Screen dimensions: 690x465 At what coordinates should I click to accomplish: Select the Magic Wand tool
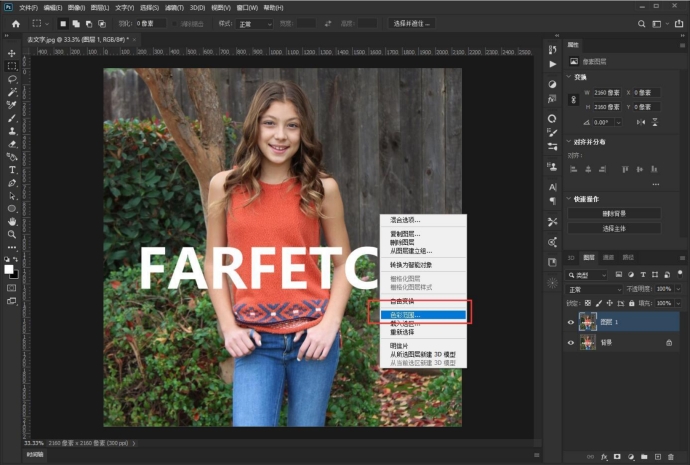12,92
